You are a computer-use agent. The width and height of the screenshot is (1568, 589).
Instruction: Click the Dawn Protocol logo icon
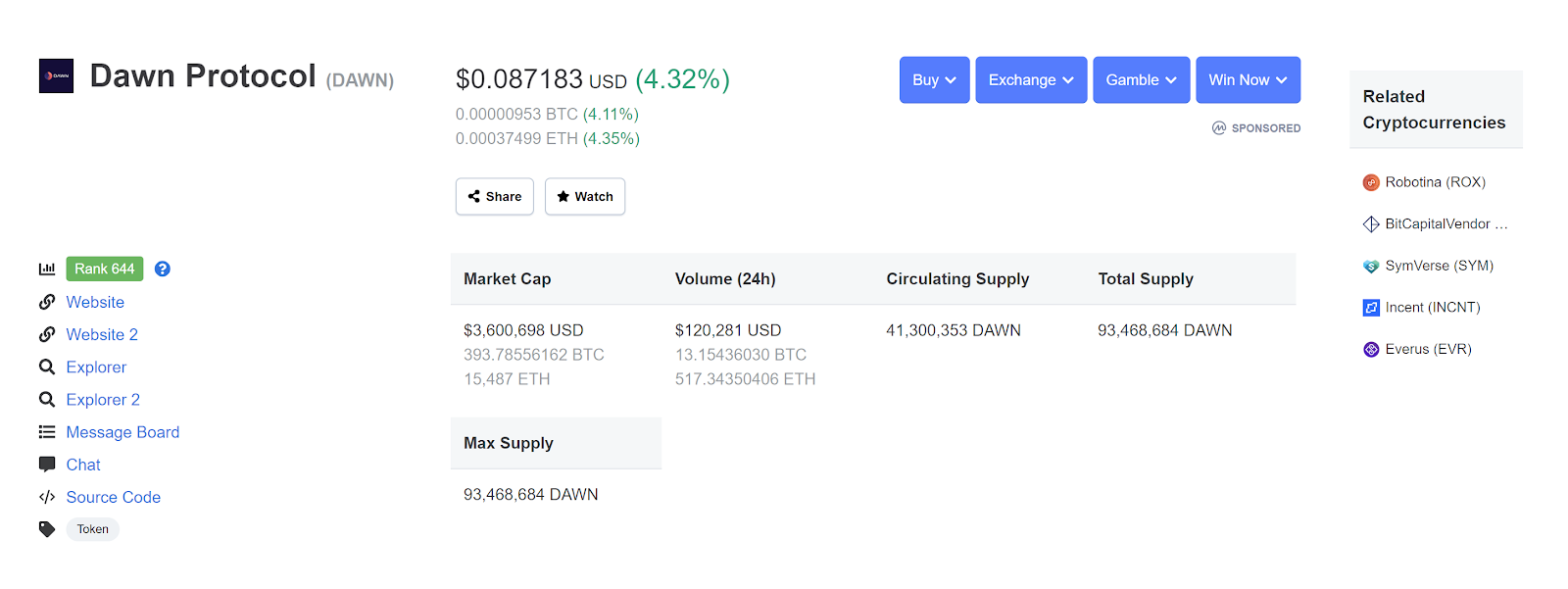pyautogui.click(x=56, y=75)
